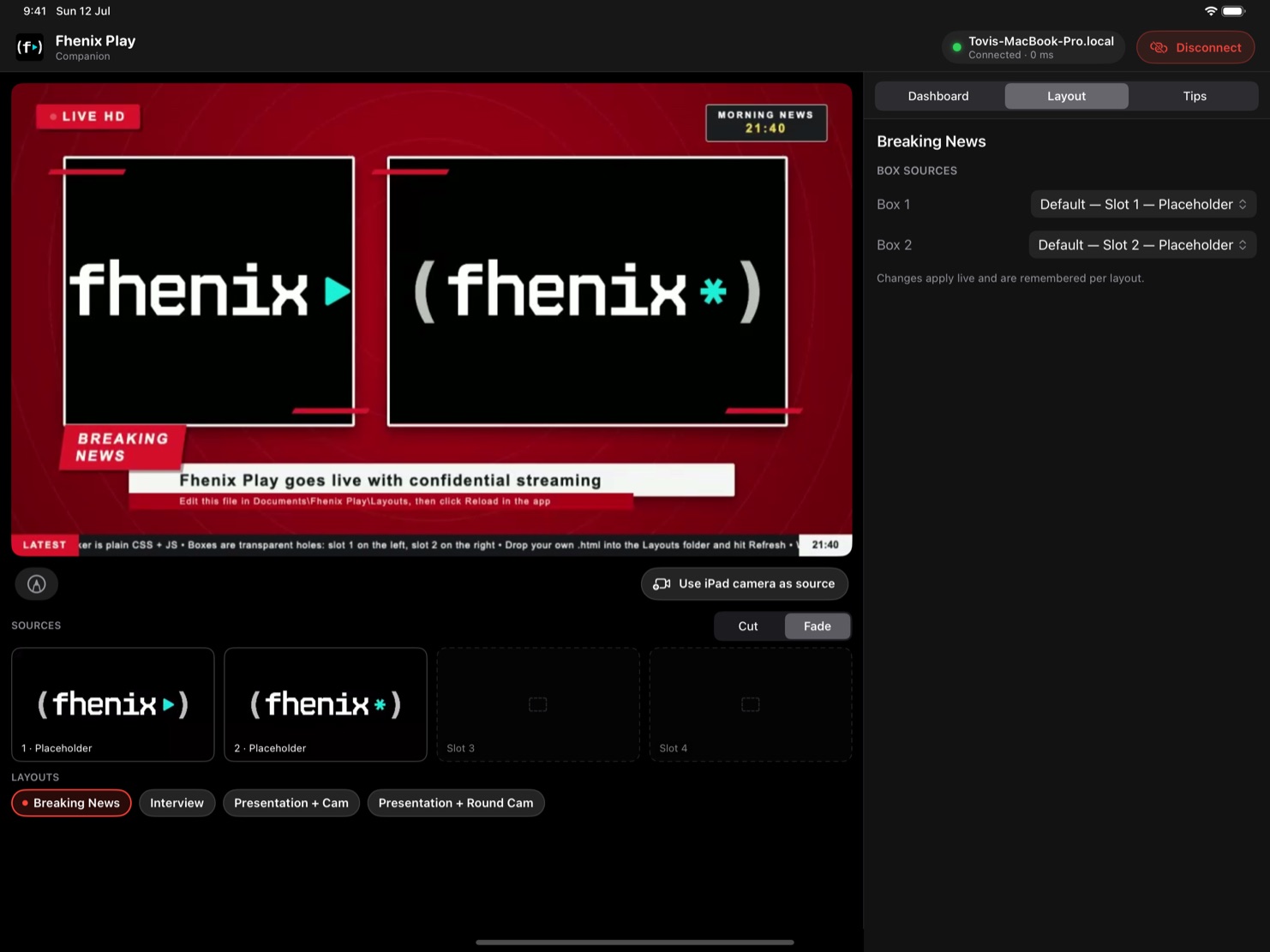The height and width of the screenshot is (952, 1270).
Task: Tap the empty Slot 3 placeholder icon
Action: click(537, 704)
